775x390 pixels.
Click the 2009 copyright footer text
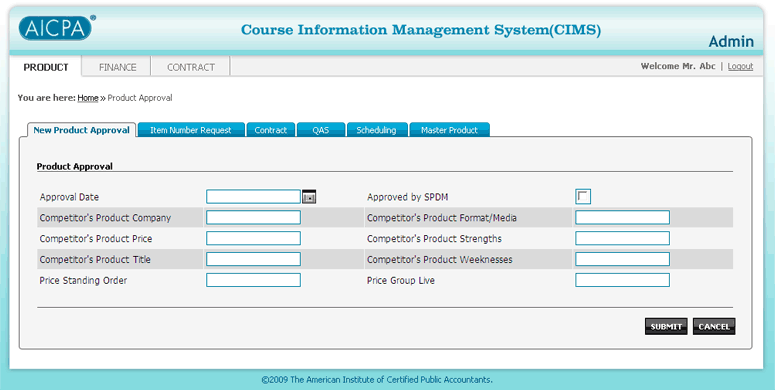[377, 380]
